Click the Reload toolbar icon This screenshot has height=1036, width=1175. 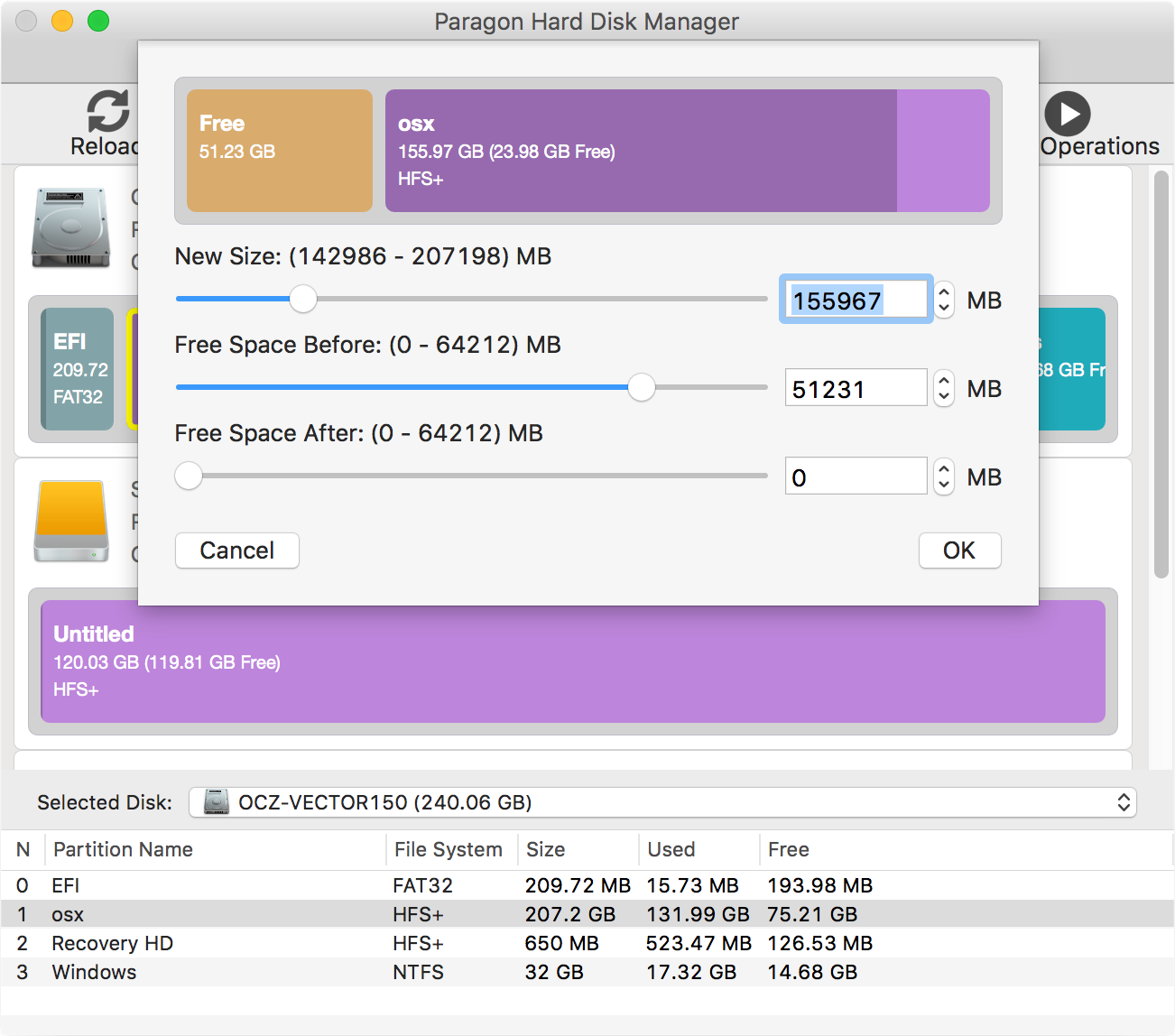(x=108, y=112)
